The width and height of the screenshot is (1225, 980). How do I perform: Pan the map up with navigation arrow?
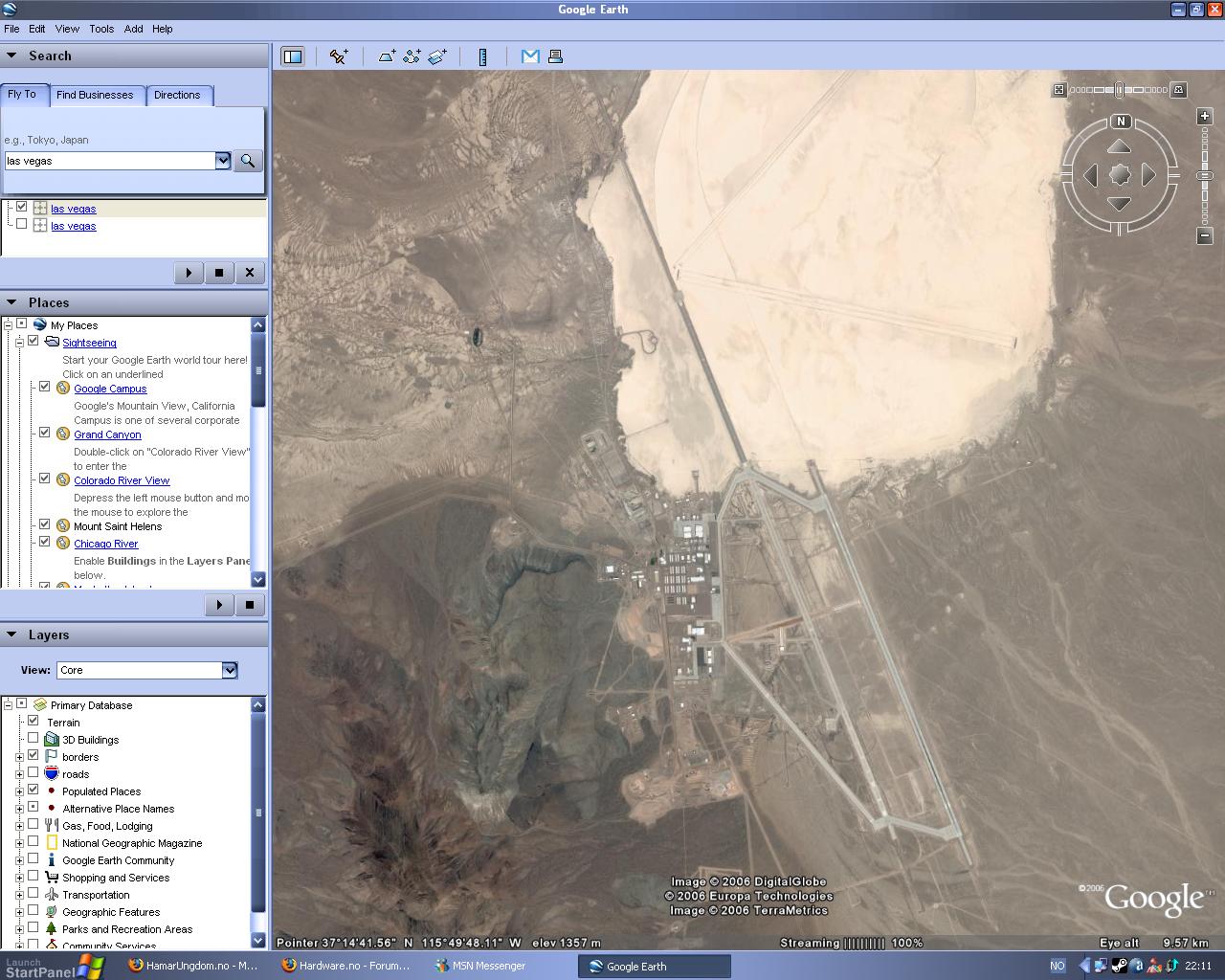point(1120,146)
